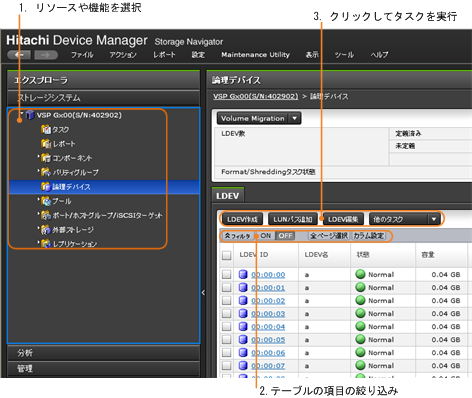Collapse the explorer pane with the splitter arrow
Screen dimensions: 472x398
[x=203, y=293]
